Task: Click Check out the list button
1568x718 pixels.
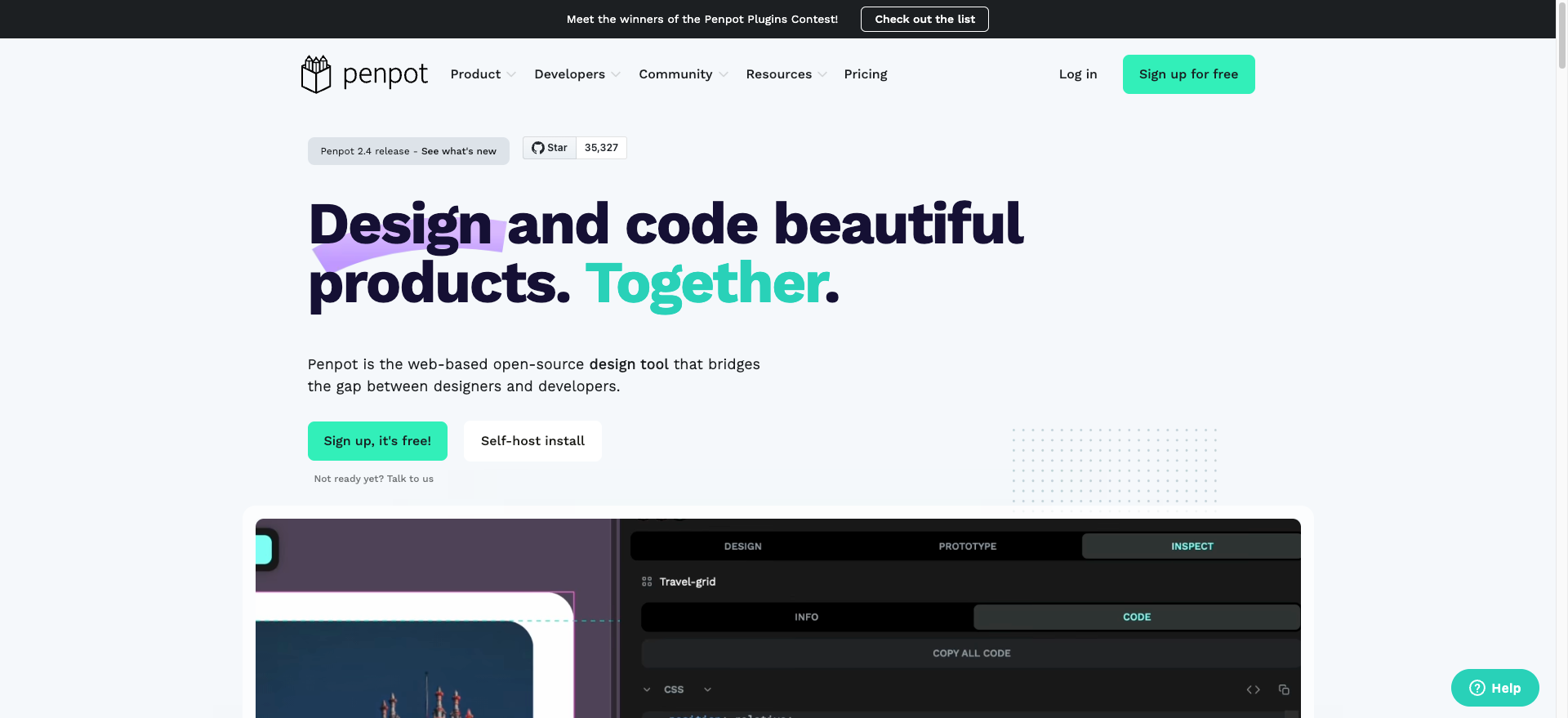Action: pos(924,19)
